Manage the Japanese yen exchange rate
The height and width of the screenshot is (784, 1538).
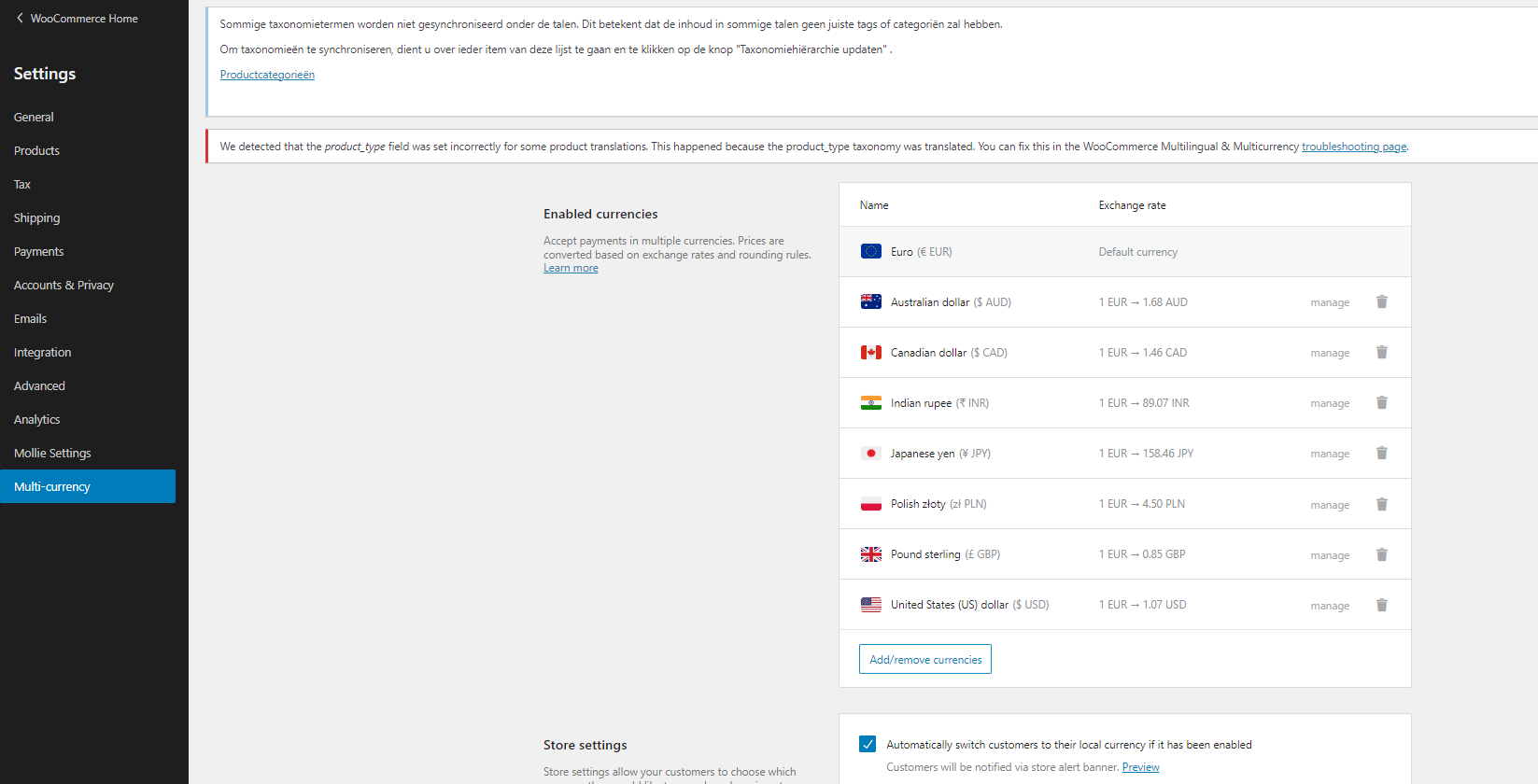point(1330,454)
